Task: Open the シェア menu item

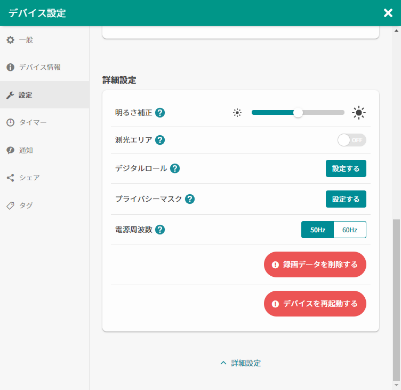Action: click(x=45, y=178)
